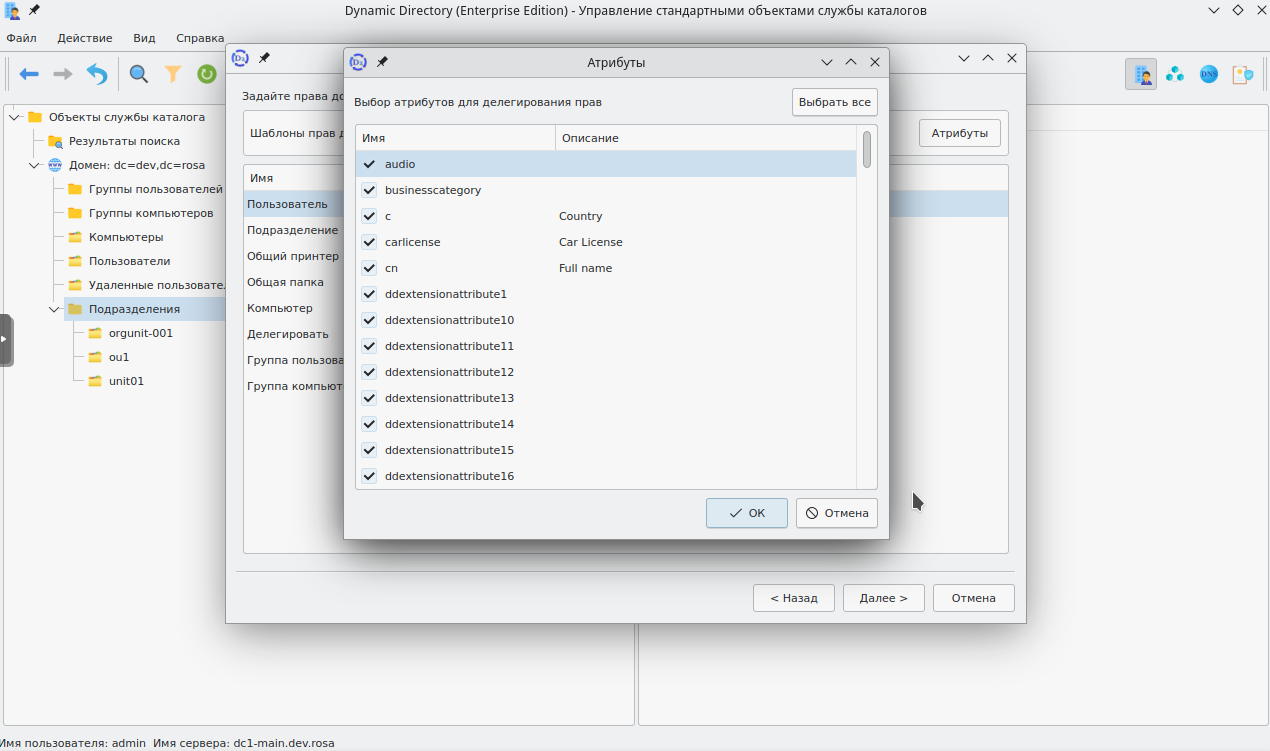Collapse the Подразделения tree node
This screenshot has height=751, width=1270.
[54, 309]
